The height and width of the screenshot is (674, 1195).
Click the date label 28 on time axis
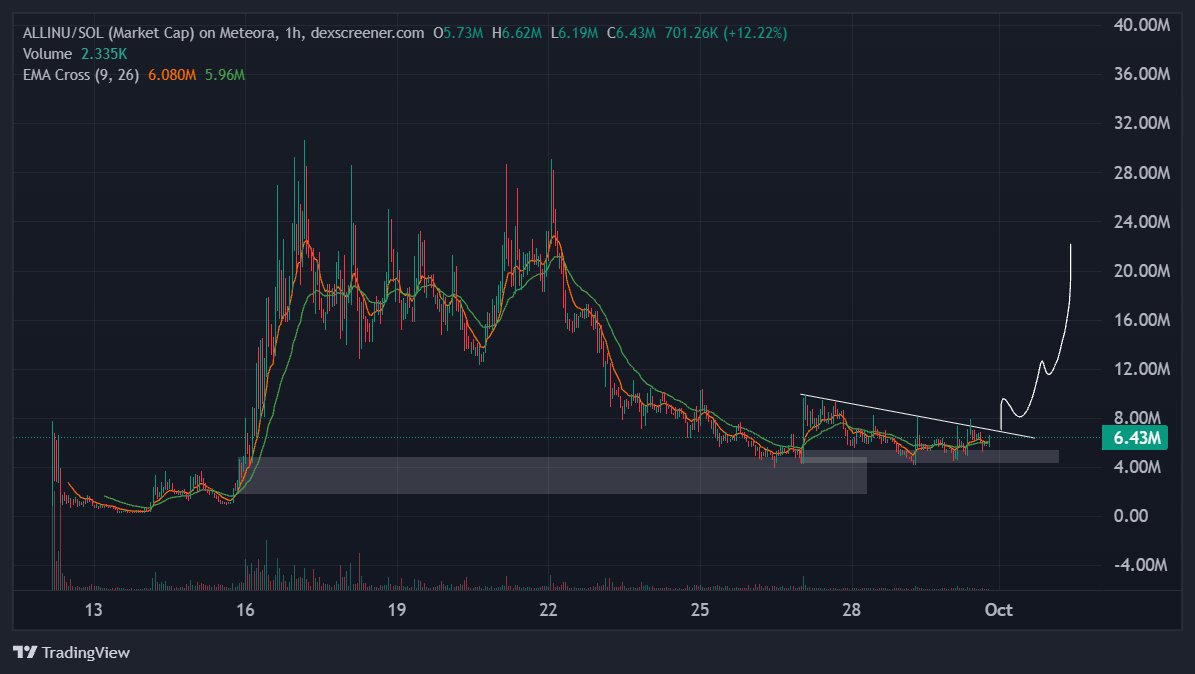pyautogui.click(x=851, y=610)
